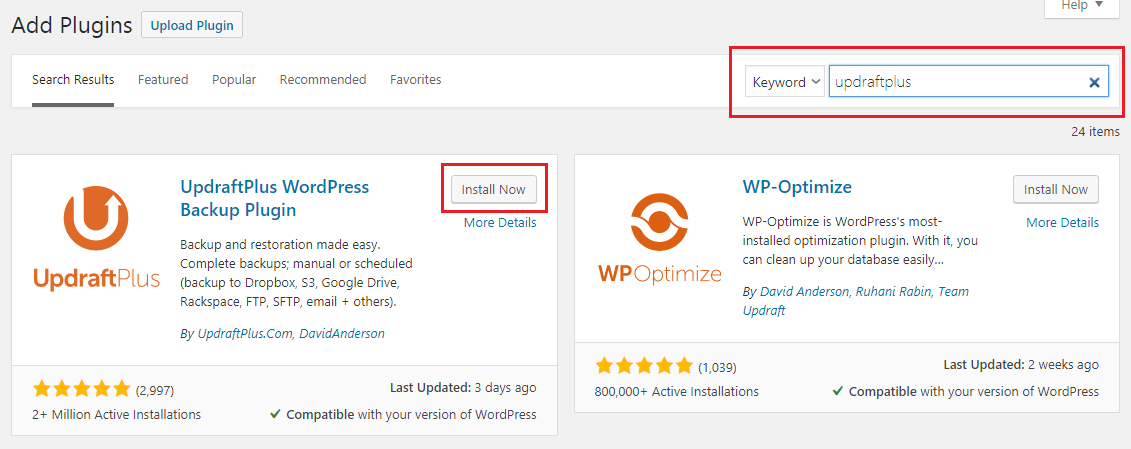The height and width of the screenshot is (449, 1131).
Task: Open More Details for UpdraftPlus plugin
Action: click(x=500, y=222)
